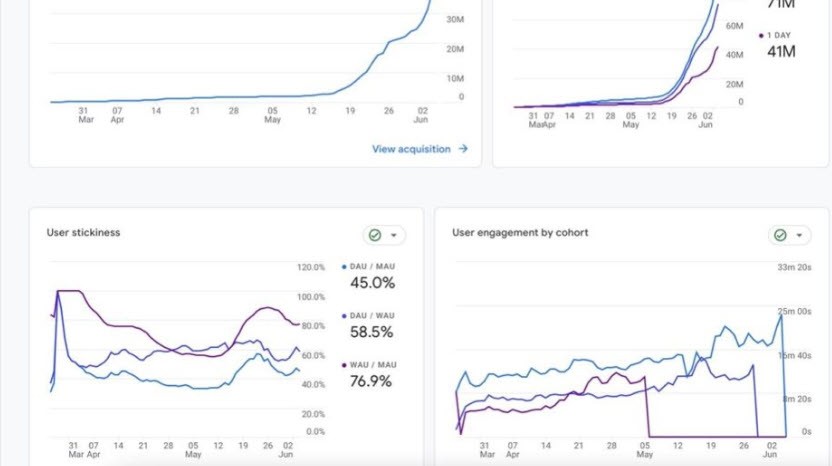This screenshot has width=832, height=466.
Task: Expand User engagement by cohort dropdown arrow
Action: [x=799, y=235]
